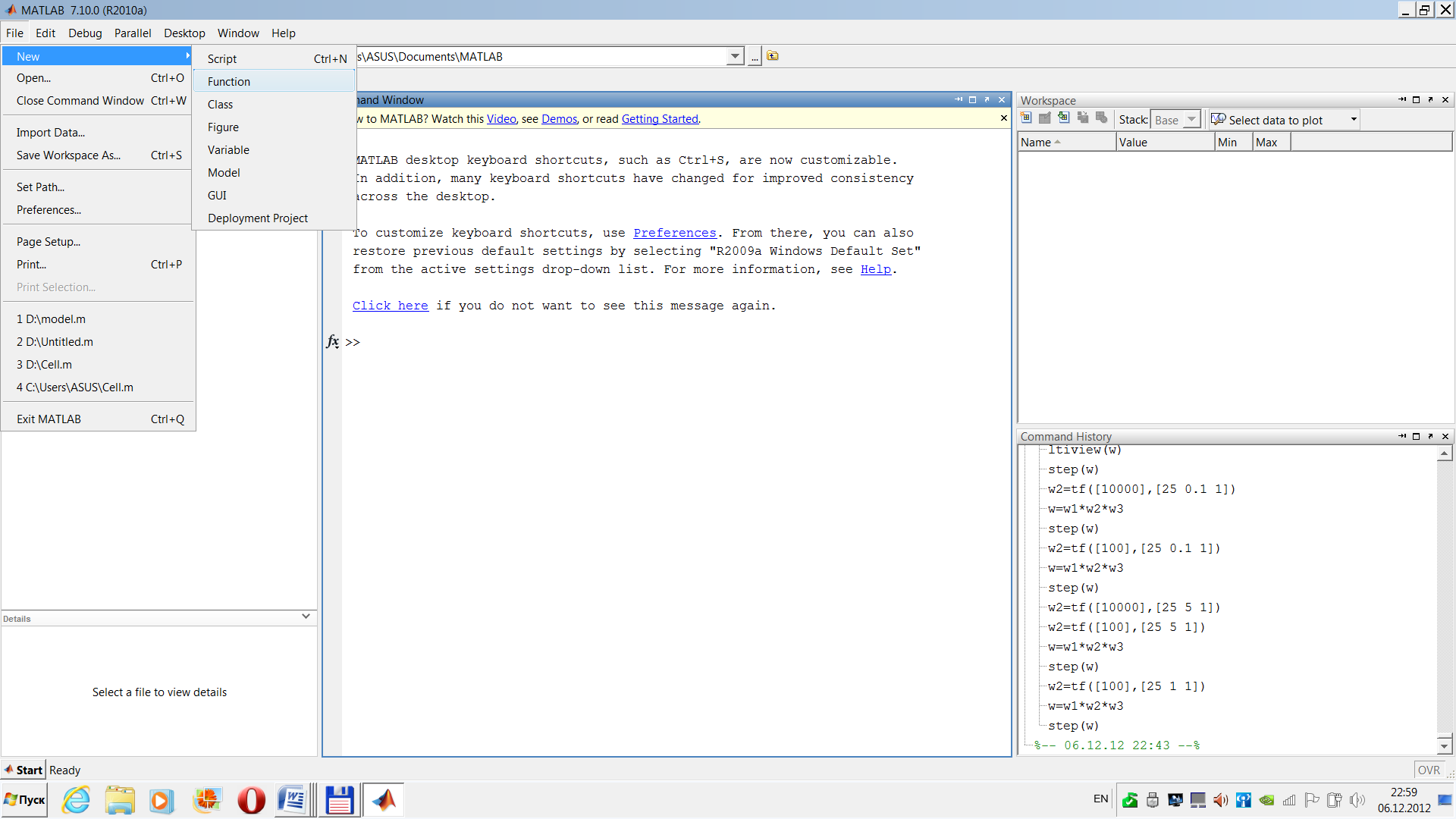Switch to the Word taskbar window

[292, 800]
